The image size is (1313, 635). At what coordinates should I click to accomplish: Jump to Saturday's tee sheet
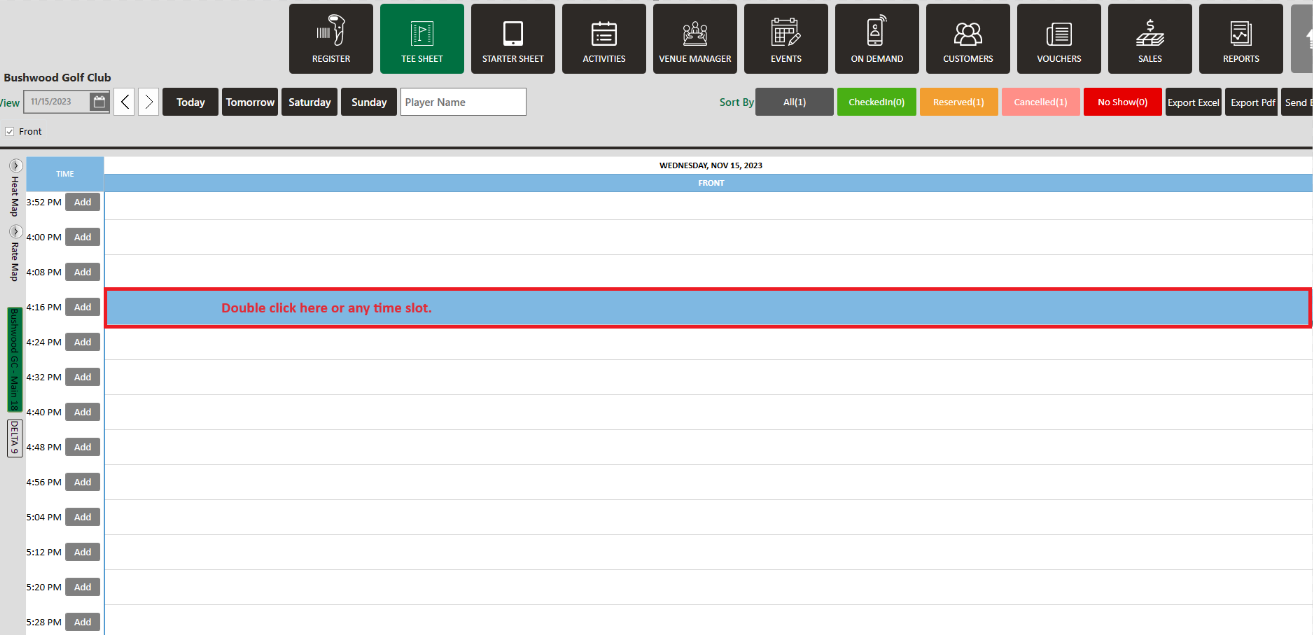coord(309,102)
